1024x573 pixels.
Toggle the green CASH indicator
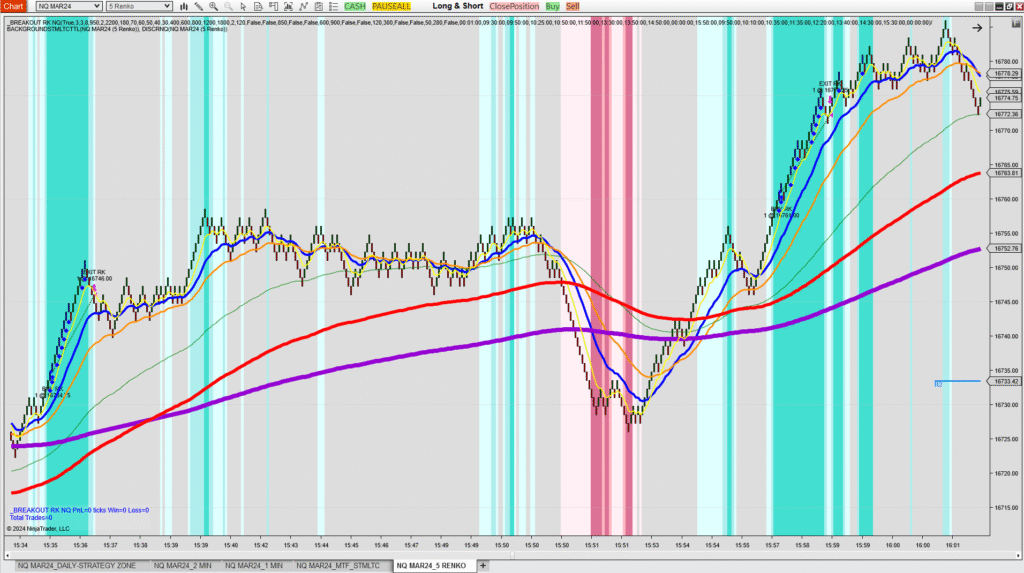click(x=355, y=6)
